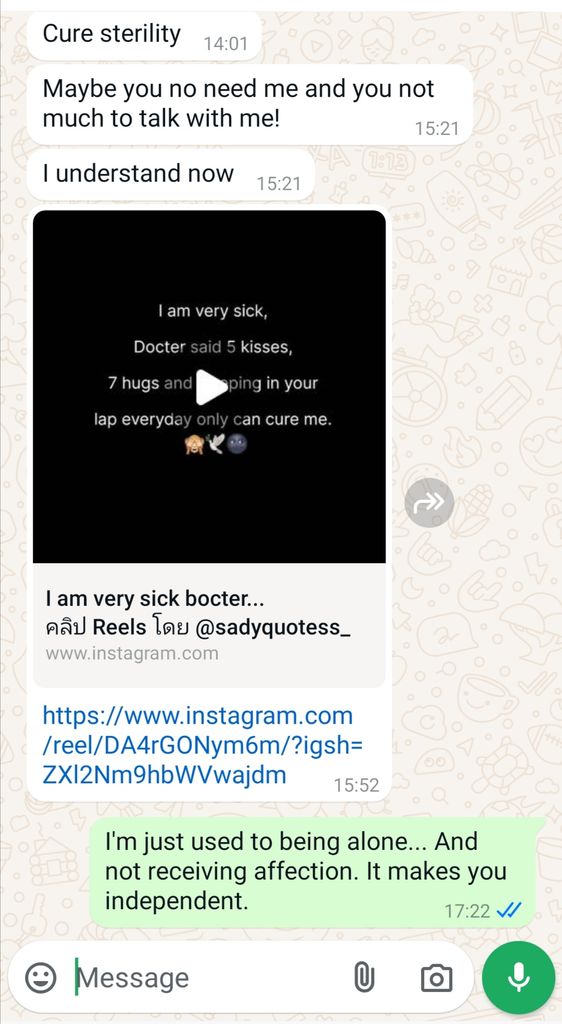Click the www.instagram.com domain text
Image resolution: width=562 pixels, height=1024 pixels.
tap(132, 653)
